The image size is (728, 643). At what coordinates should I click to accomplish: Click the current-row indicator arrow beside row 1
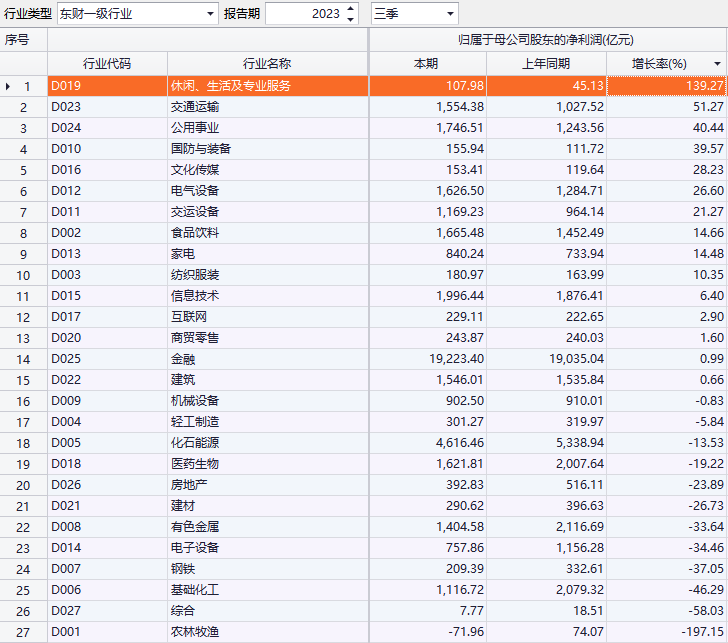8,86
